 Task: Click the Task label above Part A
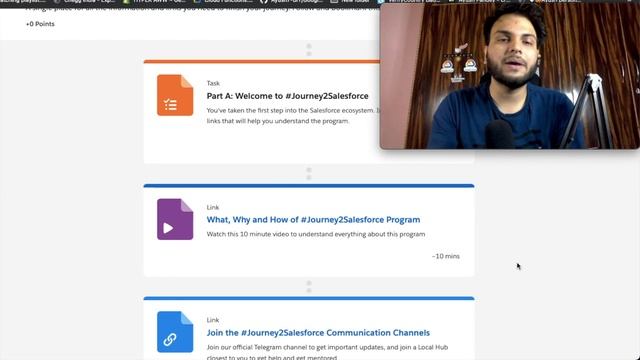(x=213, y=83)
